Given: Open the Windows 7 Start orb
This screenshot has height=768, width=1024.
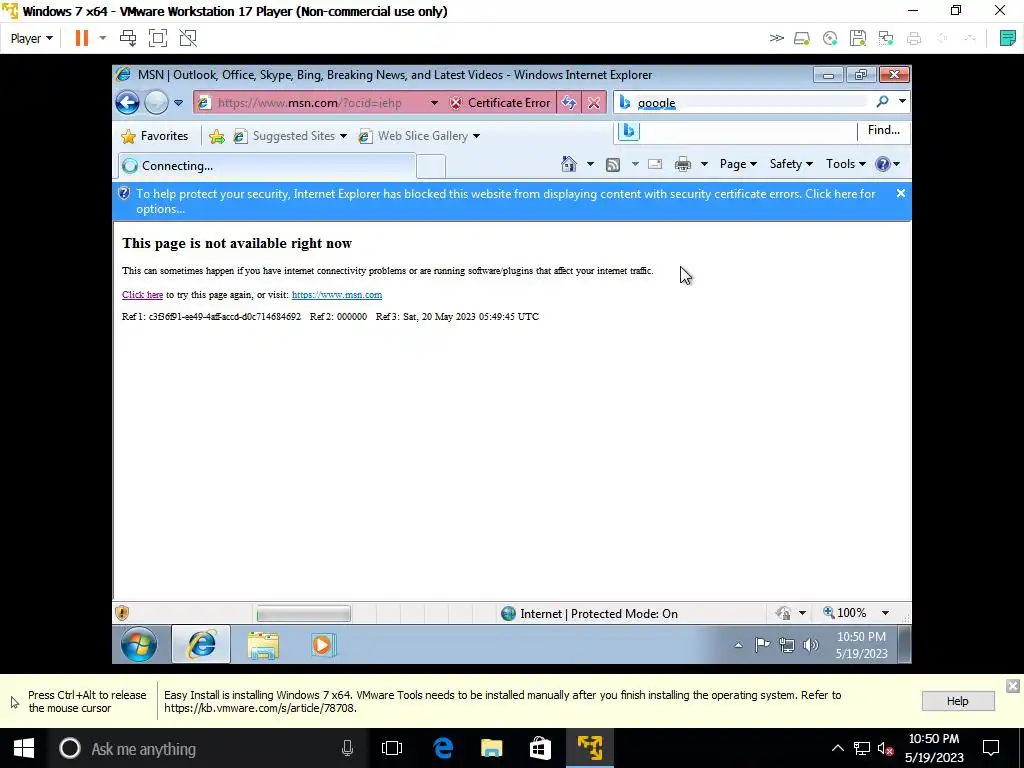Looking at the screenshot, I should pyautogui.click(x=139, y=645).
